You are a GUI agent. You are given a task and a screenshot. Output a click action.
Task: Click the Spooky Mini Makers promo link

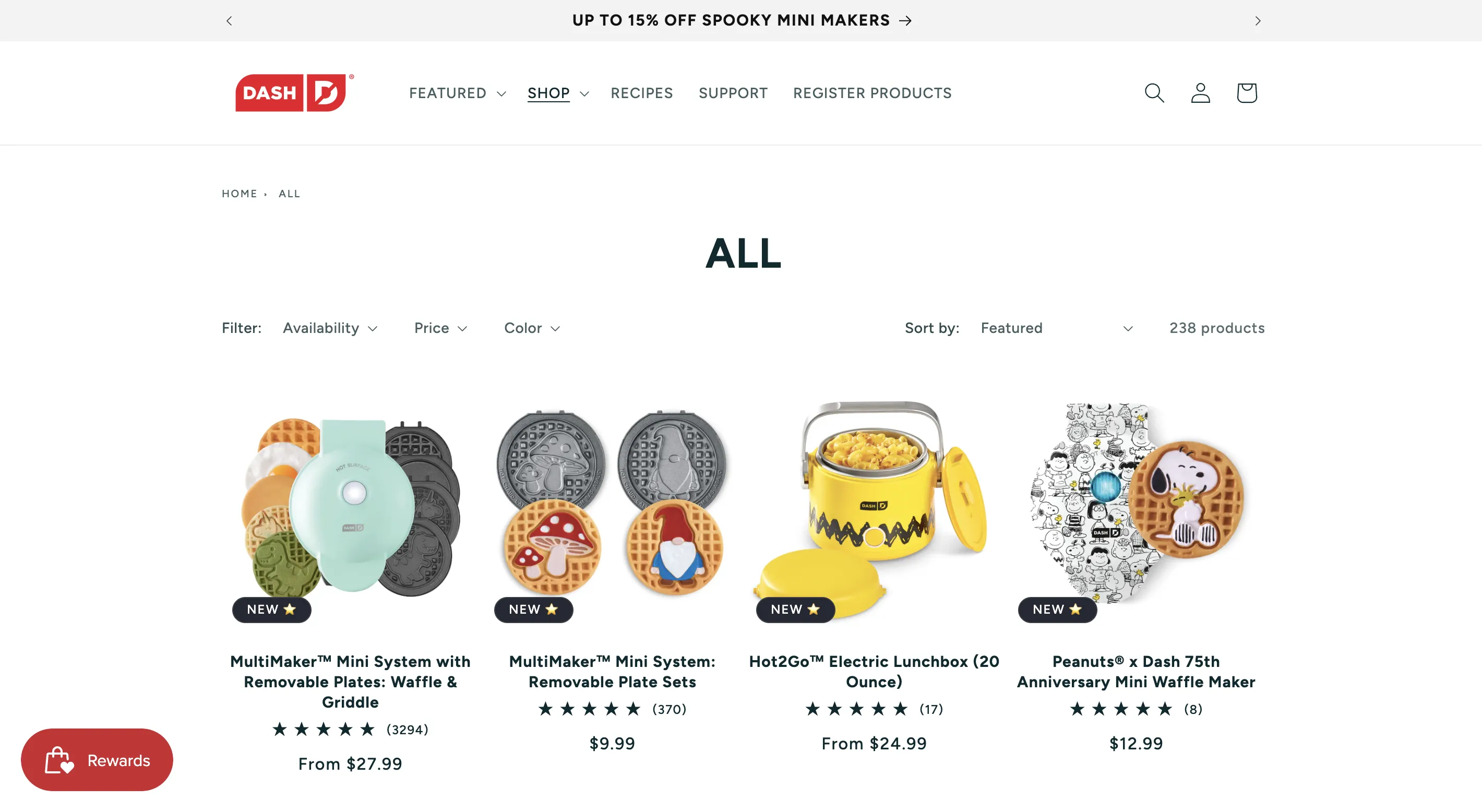point(742,21)
